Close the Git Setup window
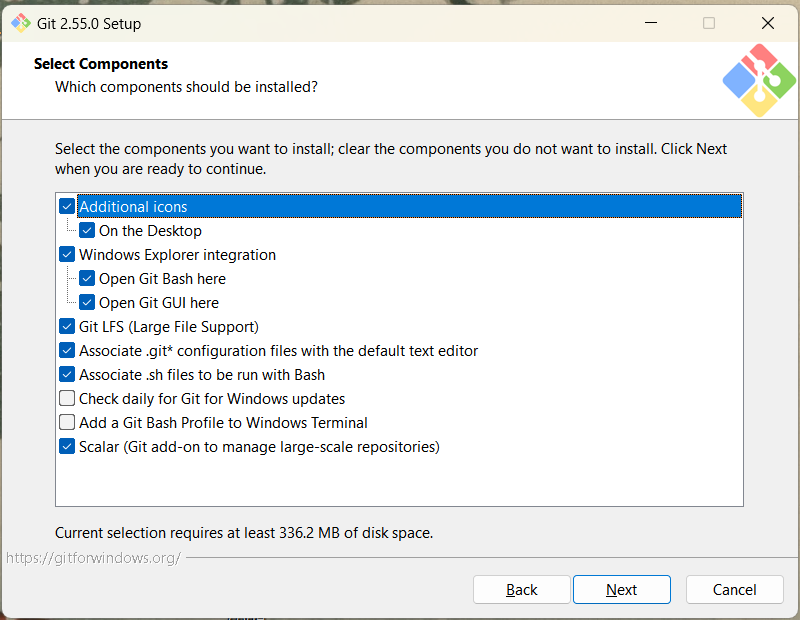The height and width of the screenshot is (620, 800). click(x=768, y=23)
